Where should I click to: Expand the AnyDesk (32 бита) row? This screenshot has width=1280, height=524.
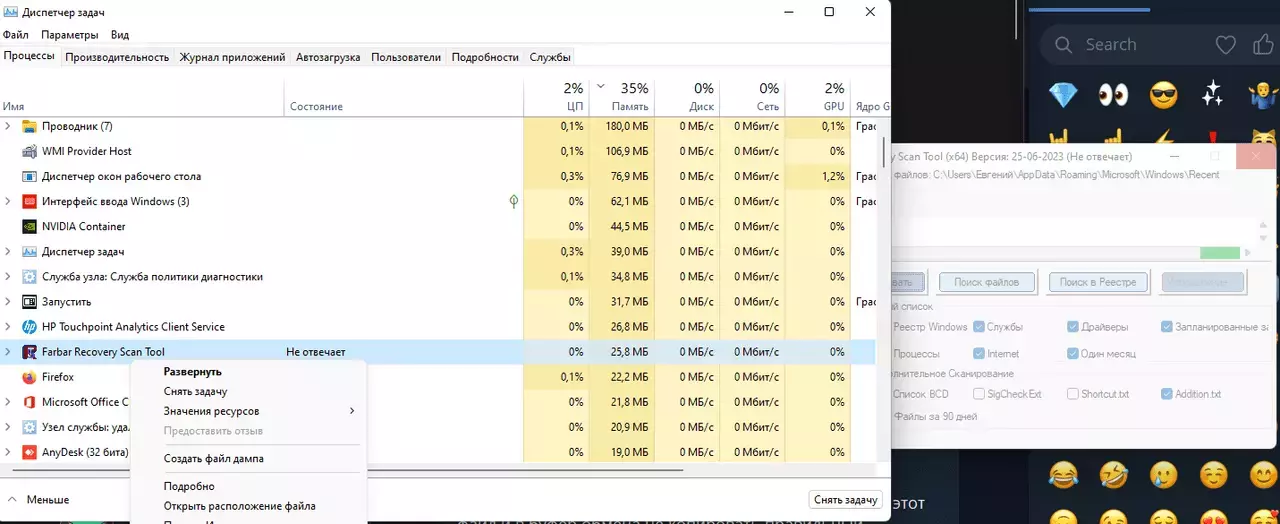pos(8,452)
